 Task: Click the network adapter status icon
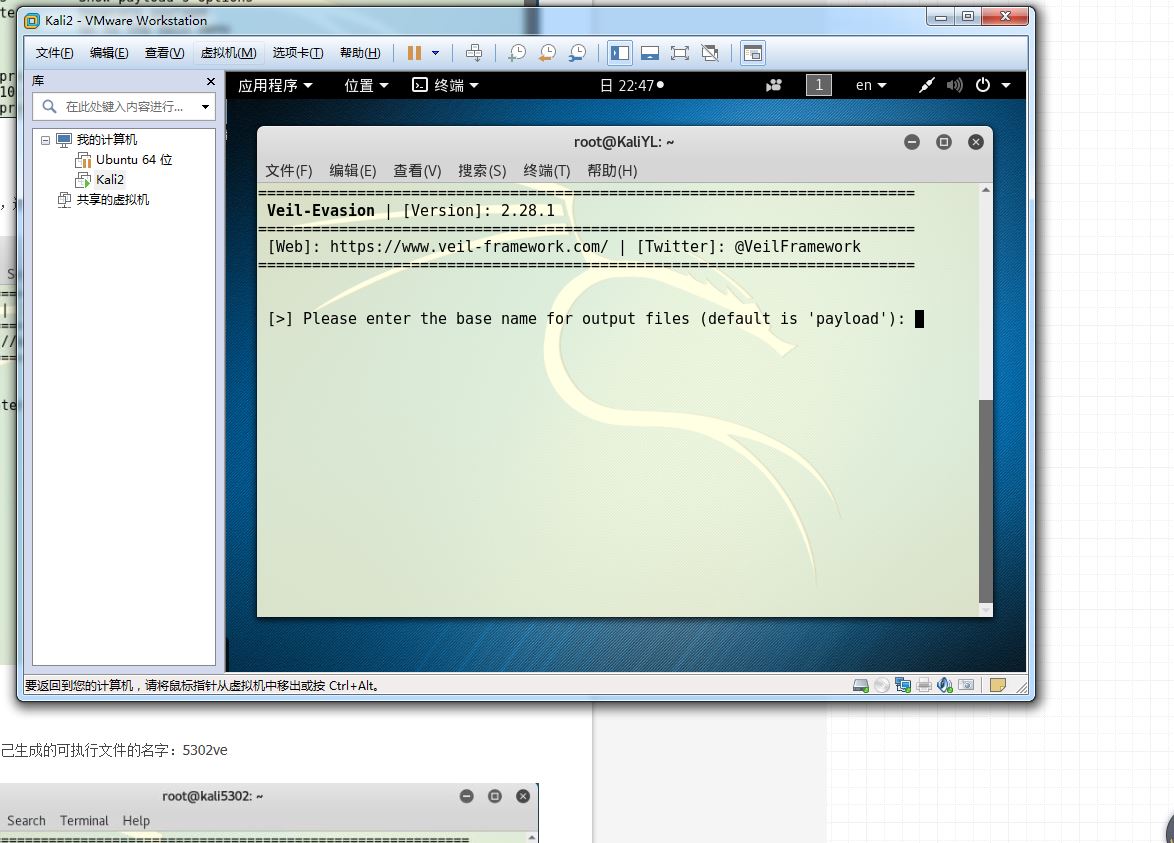903,686
